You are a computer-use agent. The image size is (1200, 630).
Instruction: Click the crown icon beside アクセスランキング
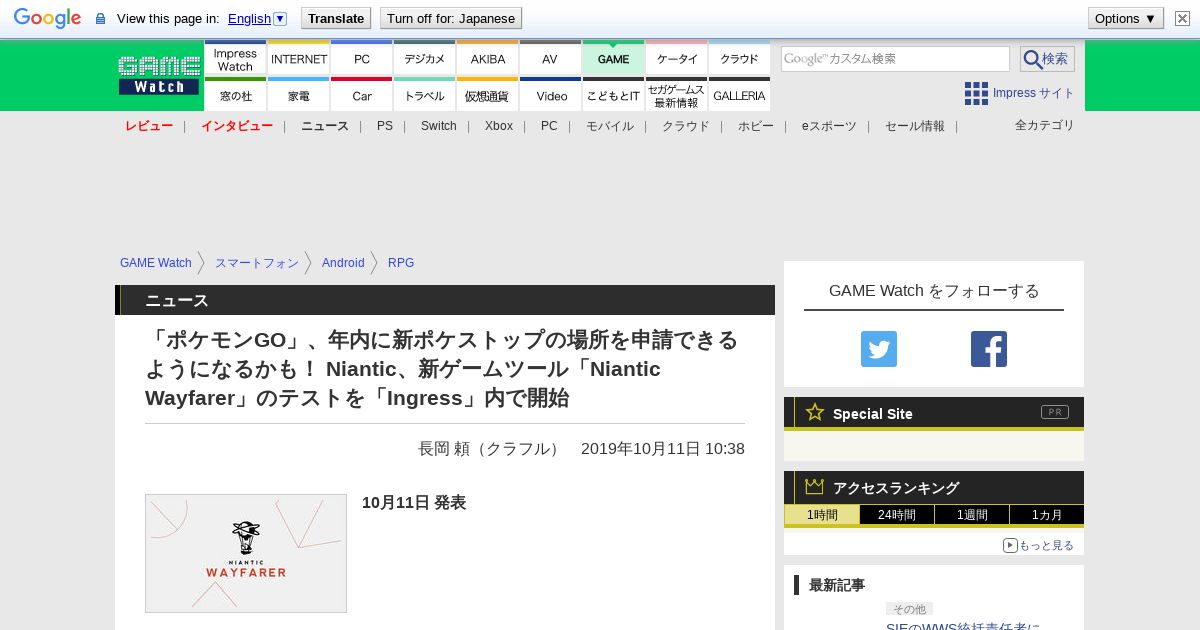tap(815, 486)
